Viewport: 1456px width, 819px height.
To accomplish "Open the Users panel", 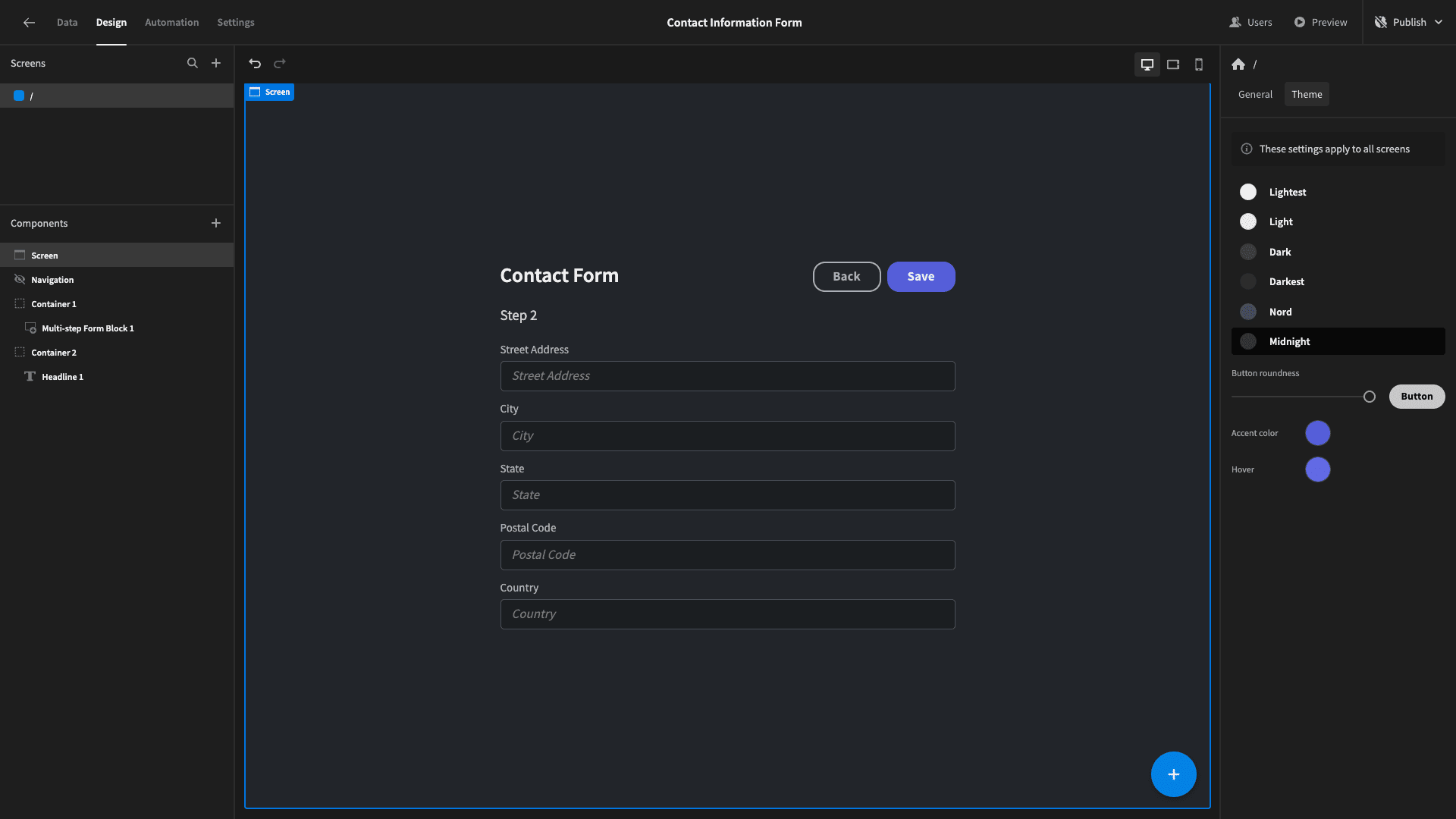I will [x=1250, y=23].
